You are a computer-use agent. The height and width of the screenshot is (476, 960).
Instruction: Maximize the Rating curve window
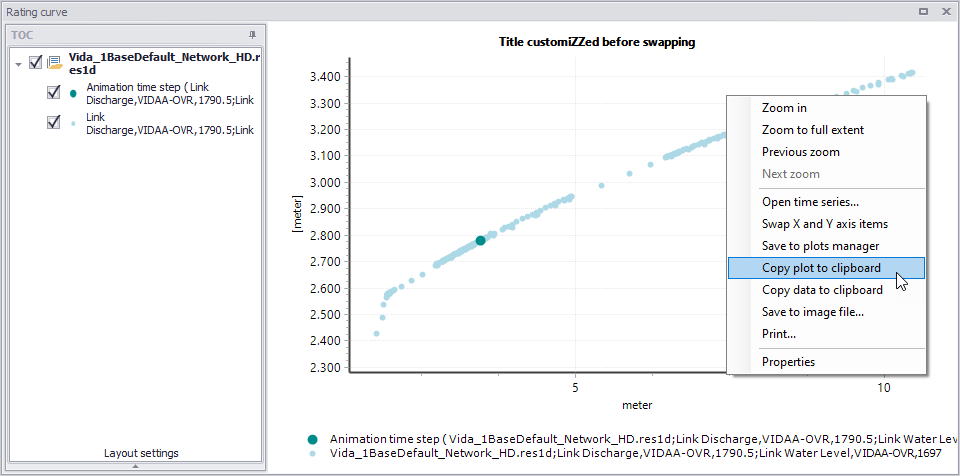(924, 11)
